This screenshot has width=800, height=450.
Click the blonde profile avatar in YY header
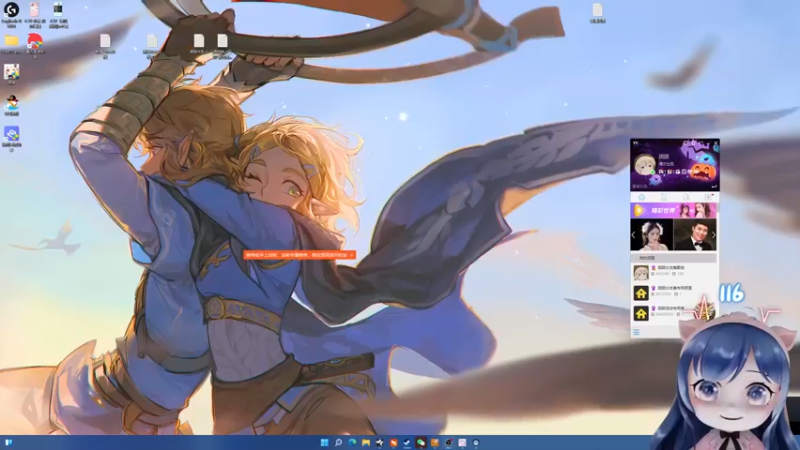(644, 165)
